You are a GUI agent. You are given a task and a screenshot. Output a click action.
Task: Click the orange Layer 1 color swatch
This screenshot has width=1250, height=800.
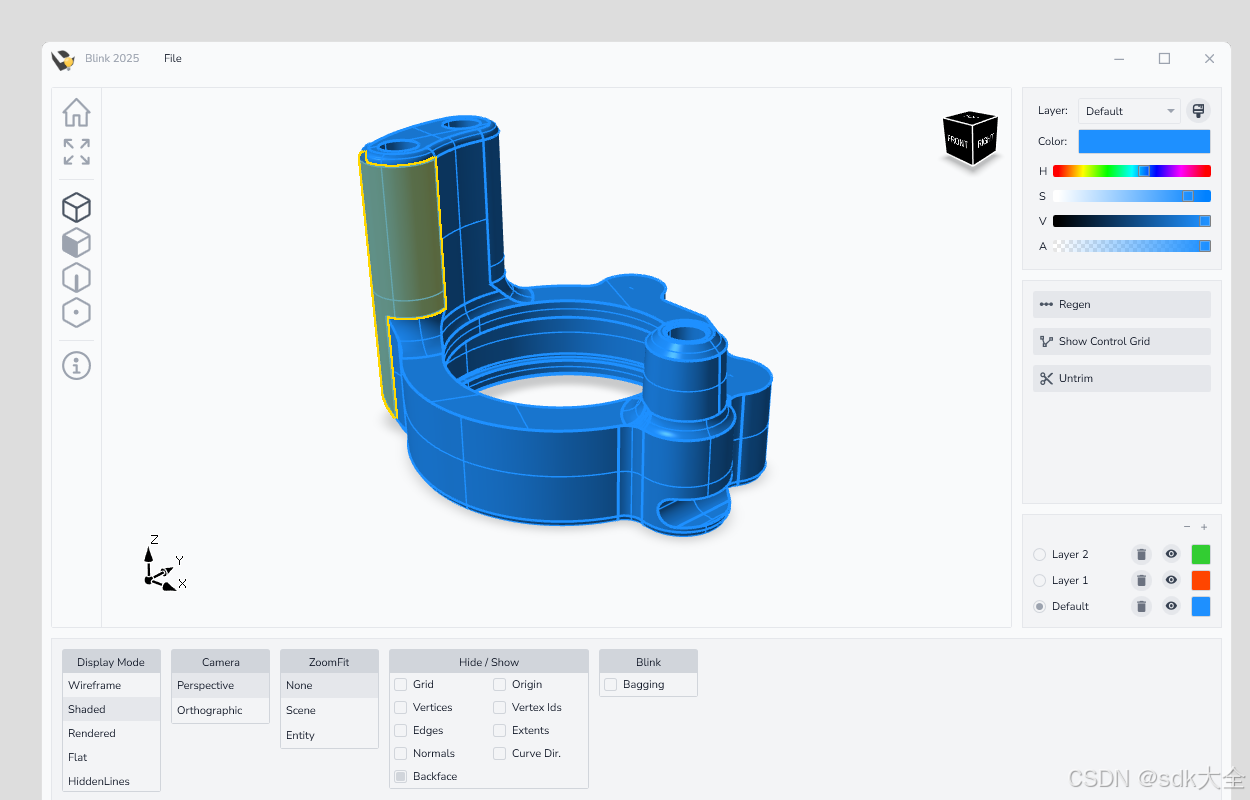coord(1201,580)
